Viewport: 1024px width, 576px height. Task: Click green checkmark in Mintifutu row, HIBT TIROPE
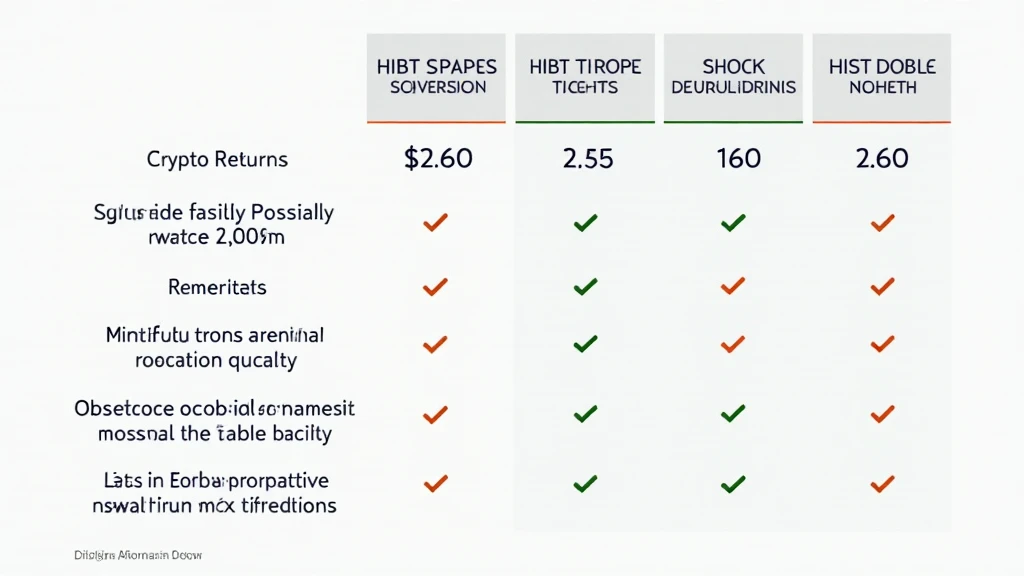(585, 344)
